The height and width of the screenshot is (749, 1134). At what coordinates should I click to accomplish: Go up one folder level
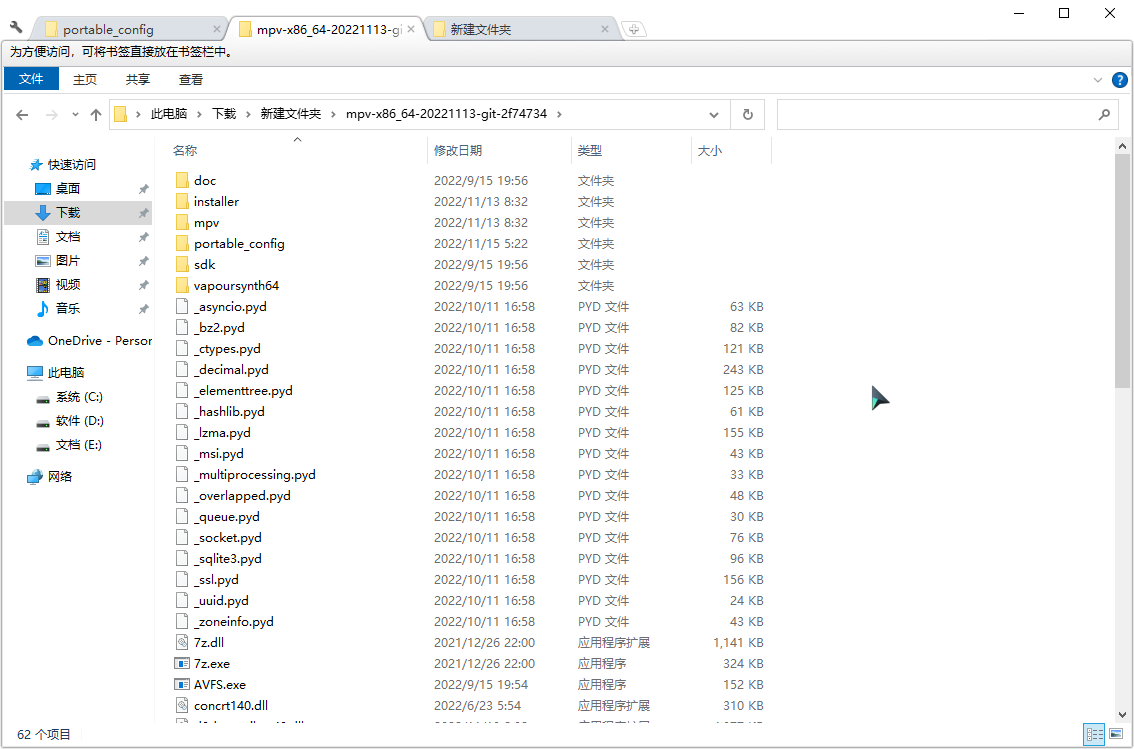[x=95, y=114]
